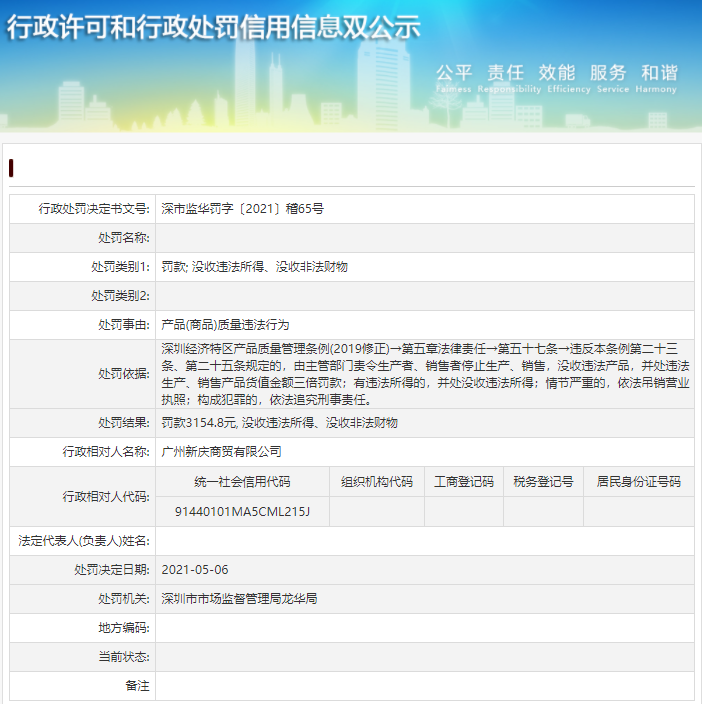
Task: Select the document number 深市监华罚字〔2021〕稽65号
Action: coord(242,209)
